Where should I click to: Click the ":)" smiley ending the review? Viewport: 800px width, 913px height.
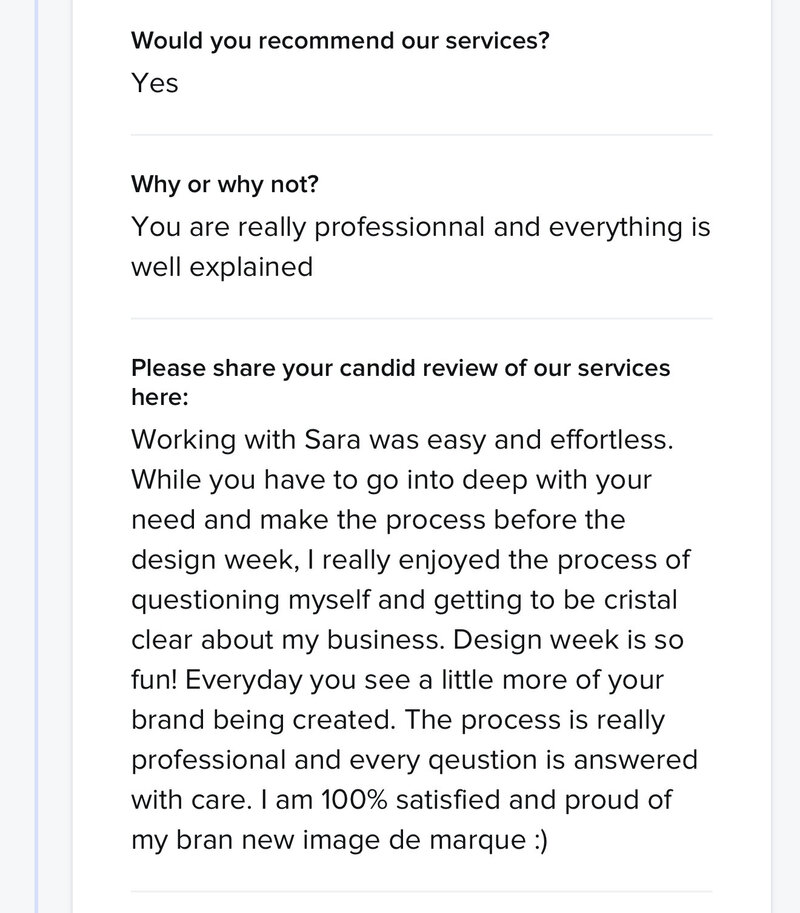click(540, 841)
